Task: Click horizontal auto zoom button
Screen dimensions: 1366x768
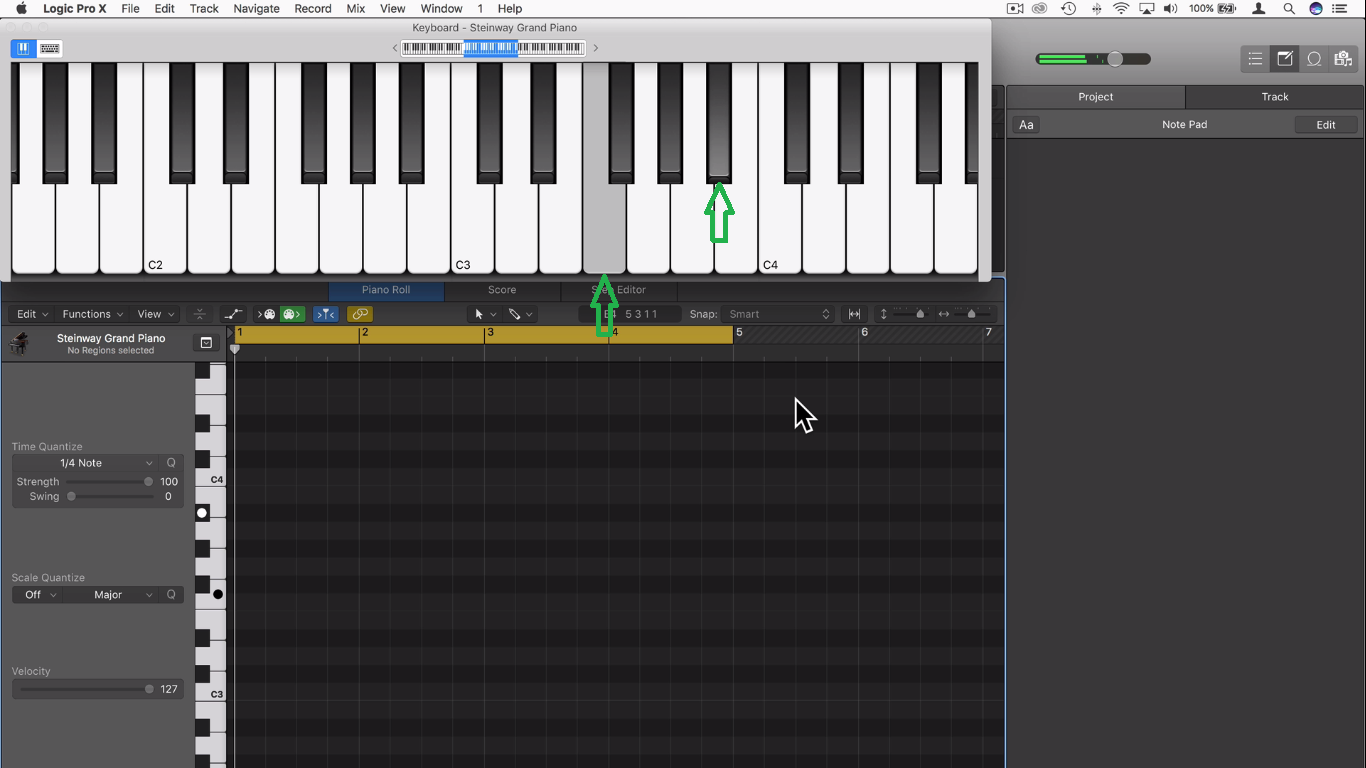Action: 854,314
